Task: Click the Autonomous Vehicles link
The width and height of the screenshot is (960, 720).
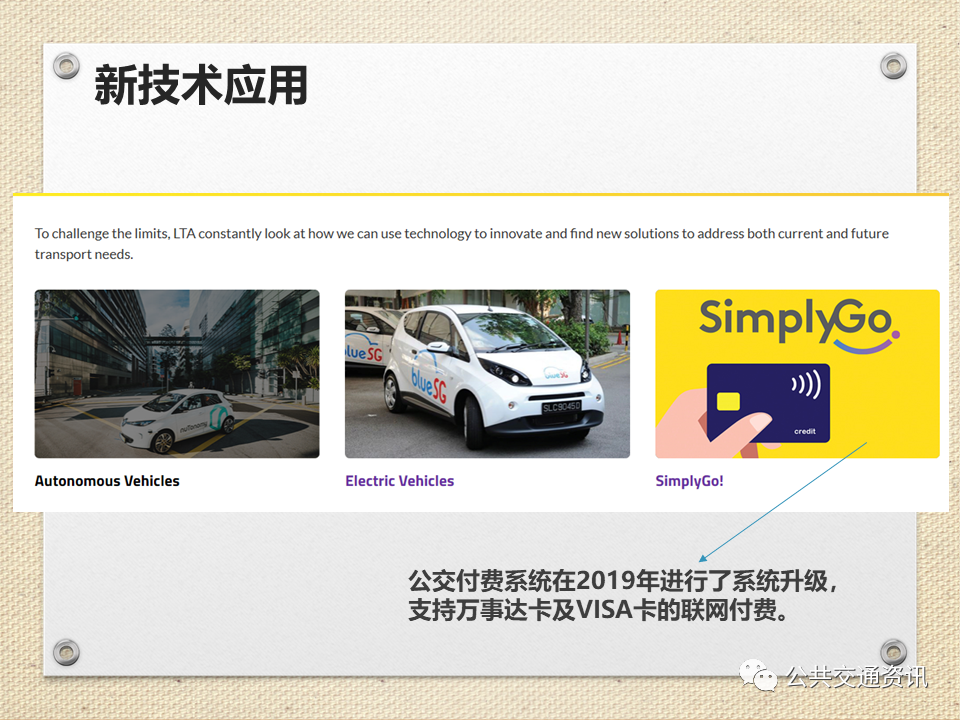Action: point(107,481)
